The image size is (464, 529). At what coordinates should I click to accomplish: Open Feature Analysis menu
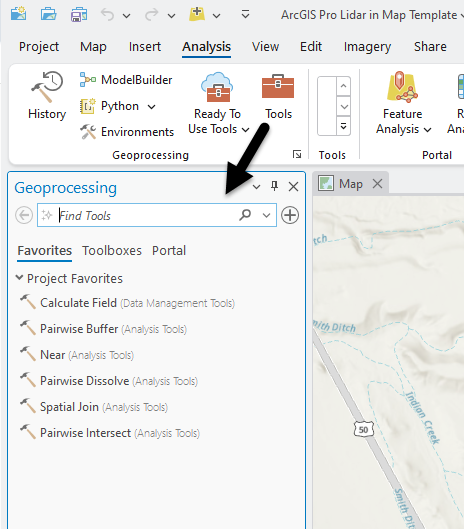403,103
